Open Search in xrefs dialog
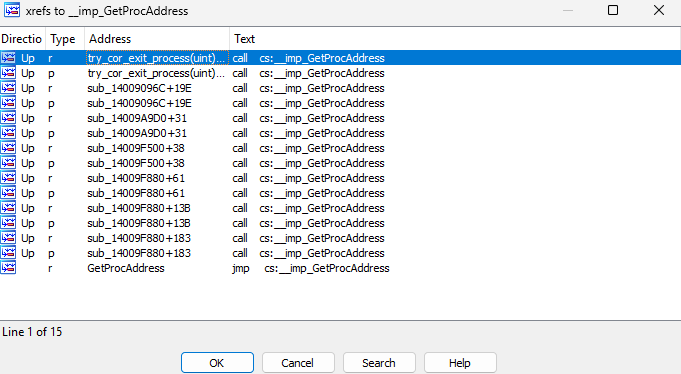681x374 pixels. pyautogui.click(x=379, y=363)
